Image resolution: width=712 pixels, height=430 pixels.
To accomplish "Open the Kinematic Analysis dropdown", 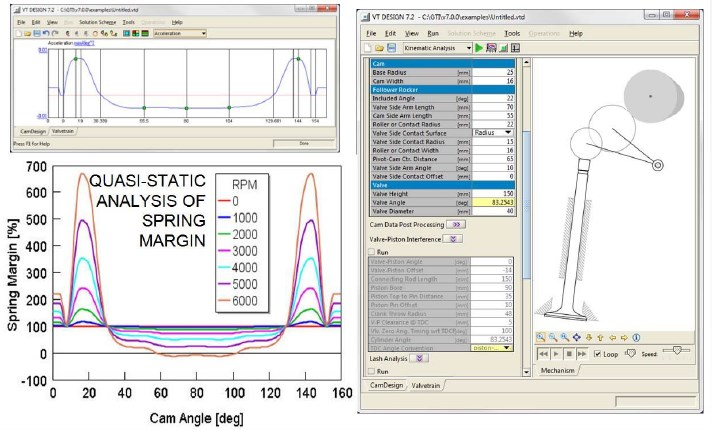I will [x=467, y=47].
